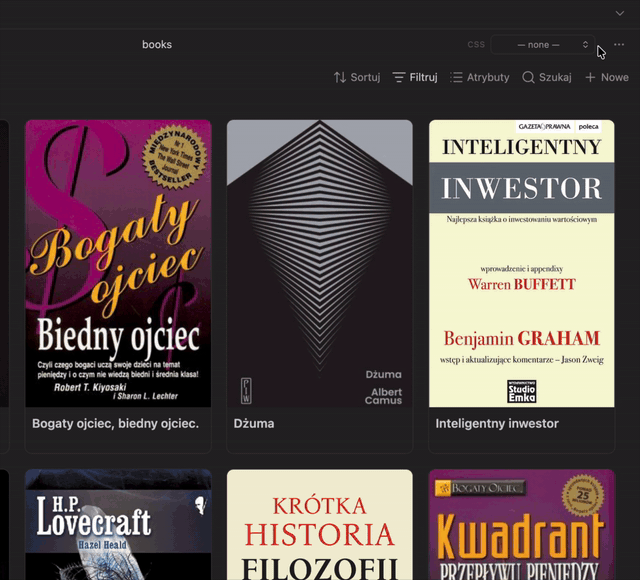The height and width of the screenshot is (580, 640).
Task: Select the 'Inteligentny inwestor' card title
Action: point(497,424)
